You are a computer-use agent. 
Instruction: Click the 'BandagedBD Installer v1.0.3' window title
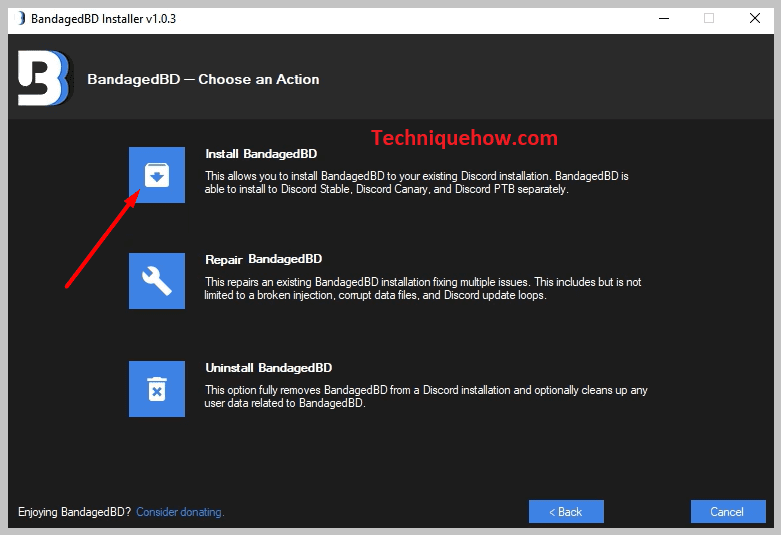pos(103,19)
